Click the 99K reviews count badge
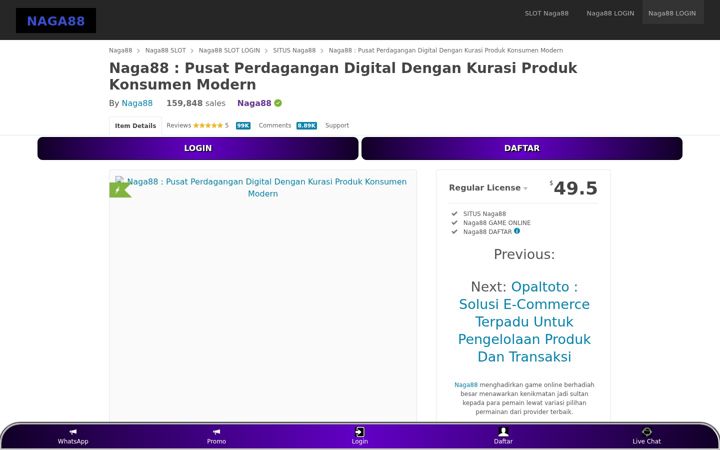The image size is (720, 450). point(243,126)
